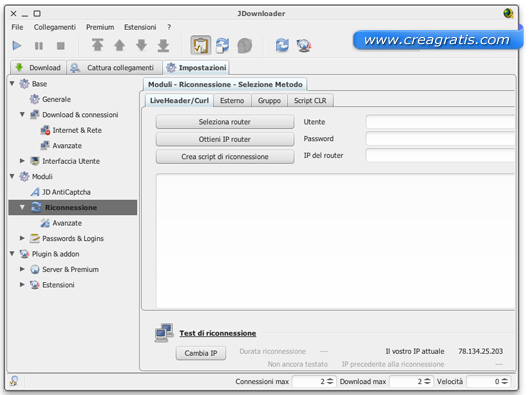
Task: Open the Collegamenti menu
Action: tap(54, 27)
